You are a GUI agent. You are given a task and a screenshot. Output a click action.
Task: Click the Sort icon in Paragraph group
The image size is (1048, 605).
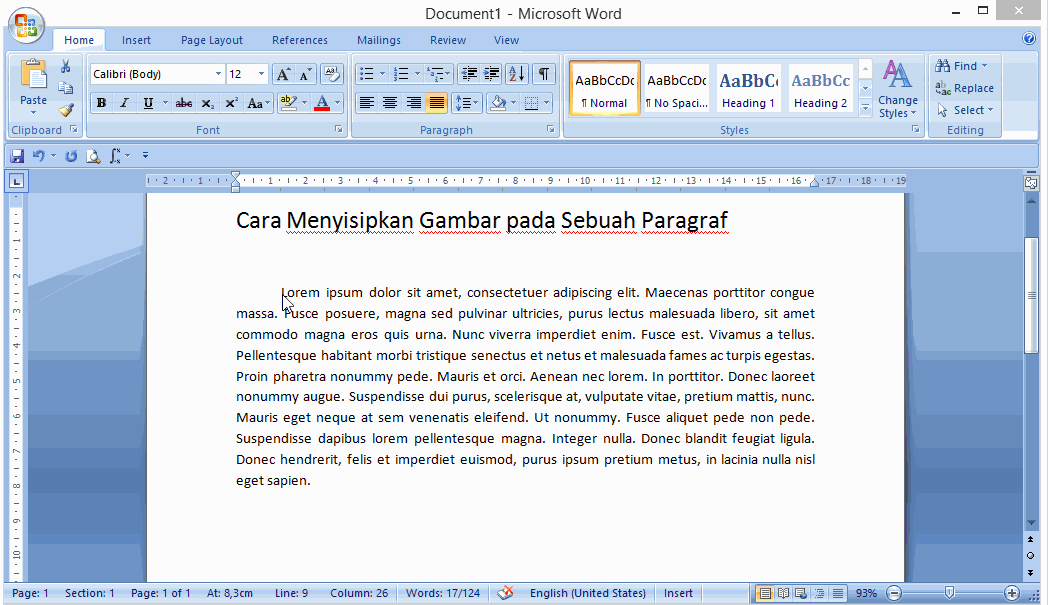click(x=516, y=74)
